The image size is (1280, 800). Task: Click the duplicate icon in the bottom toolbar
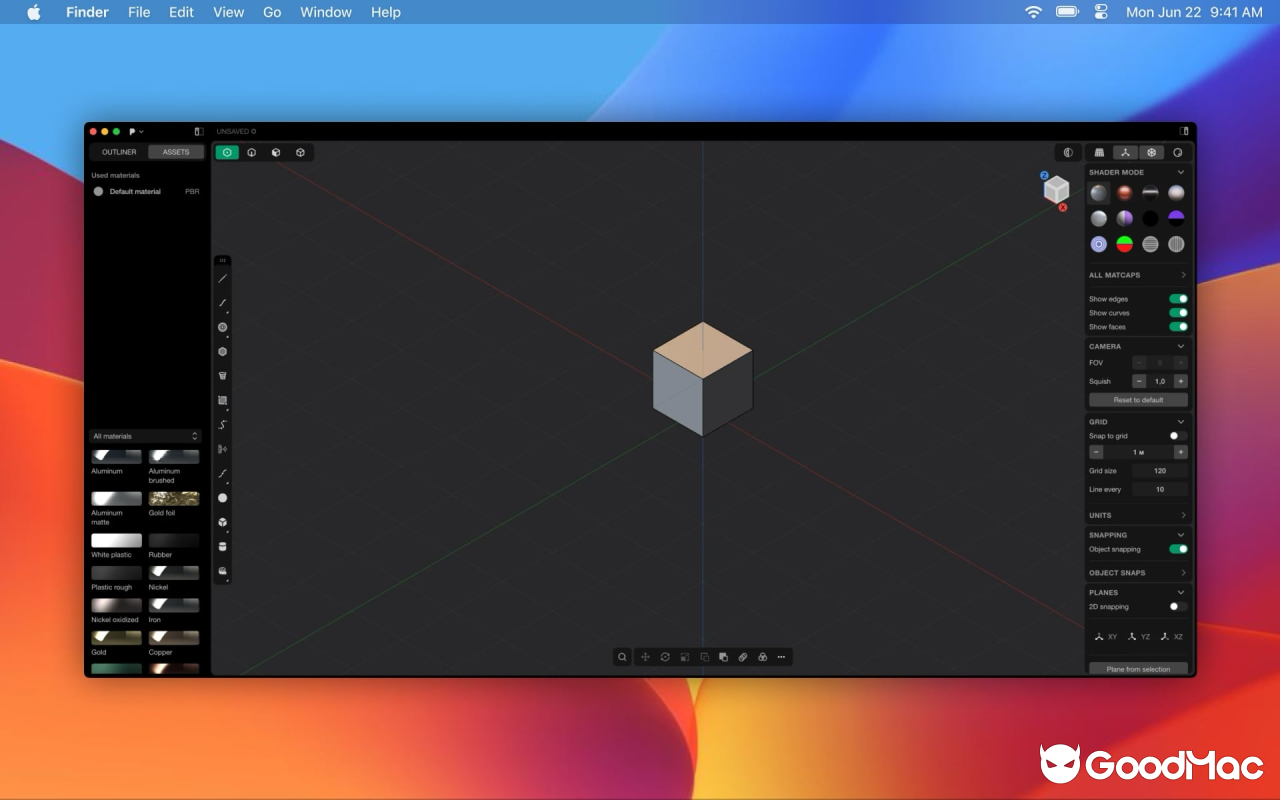coord(704,657)
